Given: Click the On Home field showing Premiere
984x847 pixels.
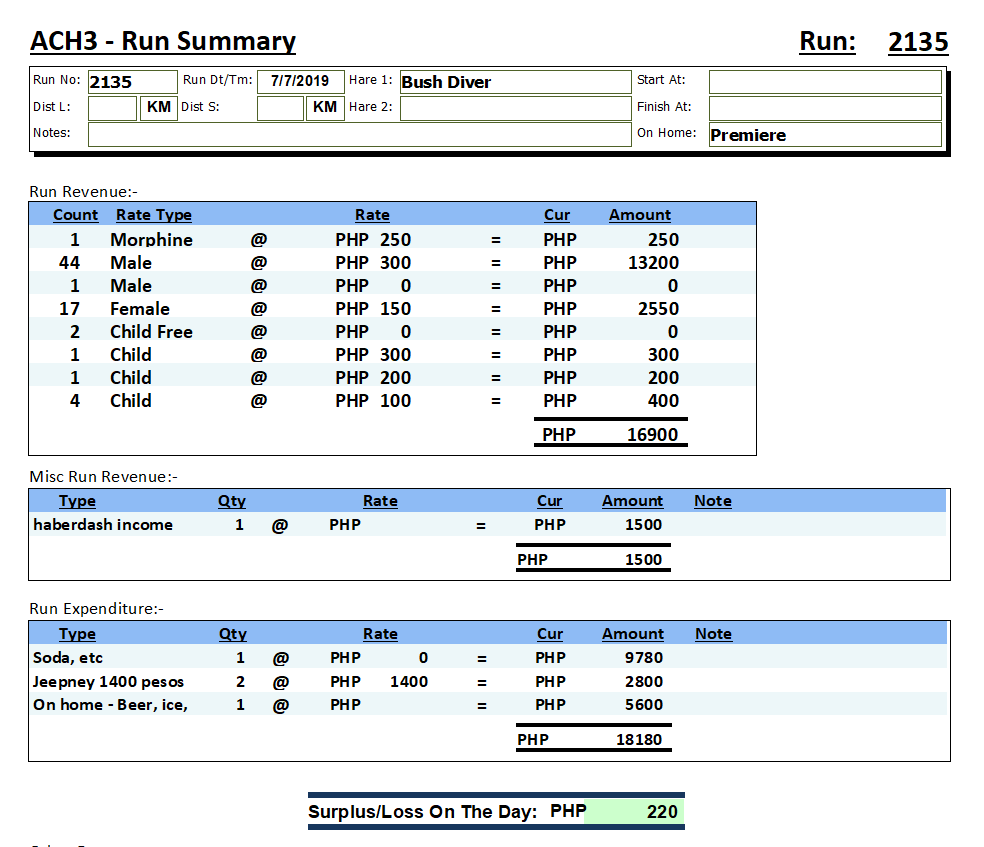Looking at the screenshot, I should (x=824, y=135).
